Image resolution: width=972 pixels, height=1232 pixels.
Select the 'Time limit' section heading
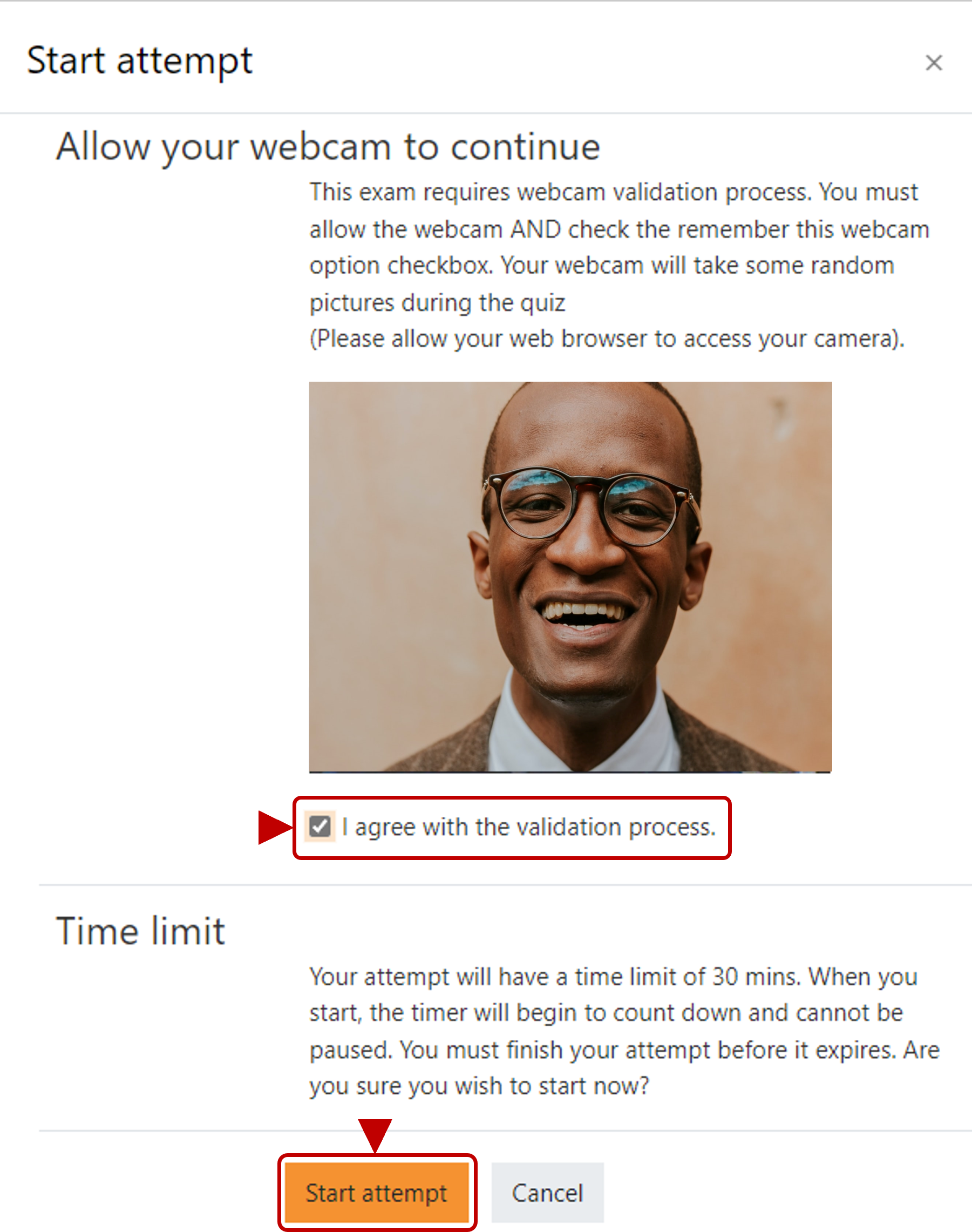(140, 931)
